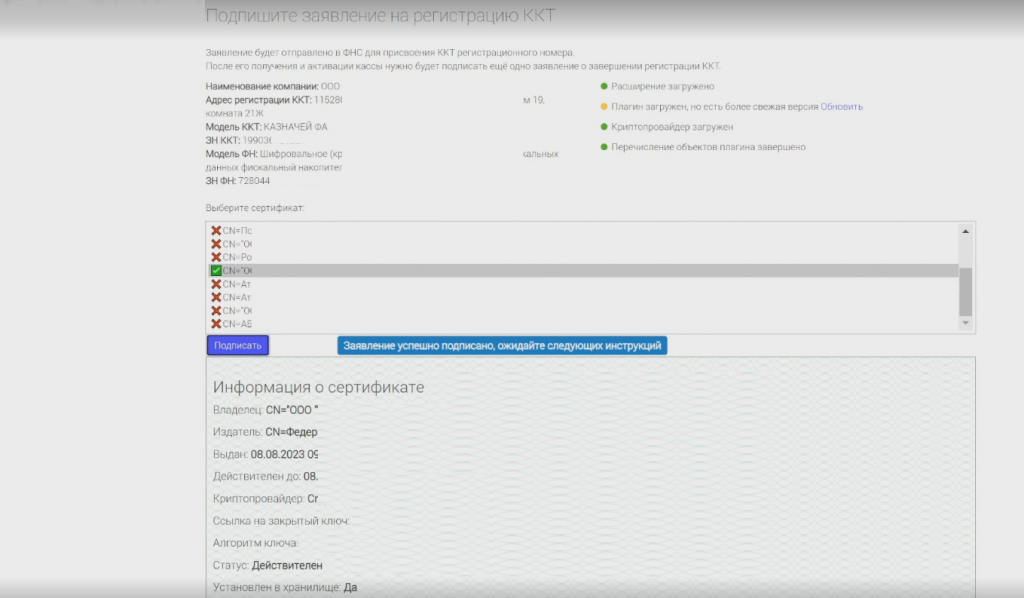The image size is (1024, 598).
Task: Click the Обновить plugin update link
Action: pos(841,106)
